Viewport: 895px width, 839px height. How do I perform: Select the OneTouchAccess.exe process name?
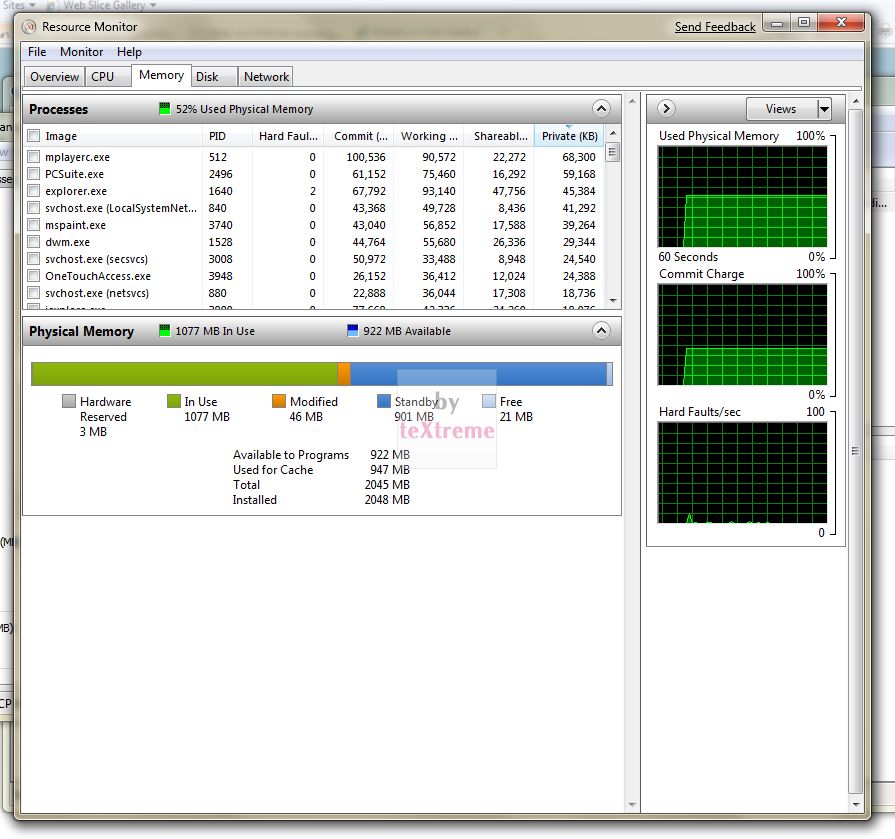tap(98, 276)
